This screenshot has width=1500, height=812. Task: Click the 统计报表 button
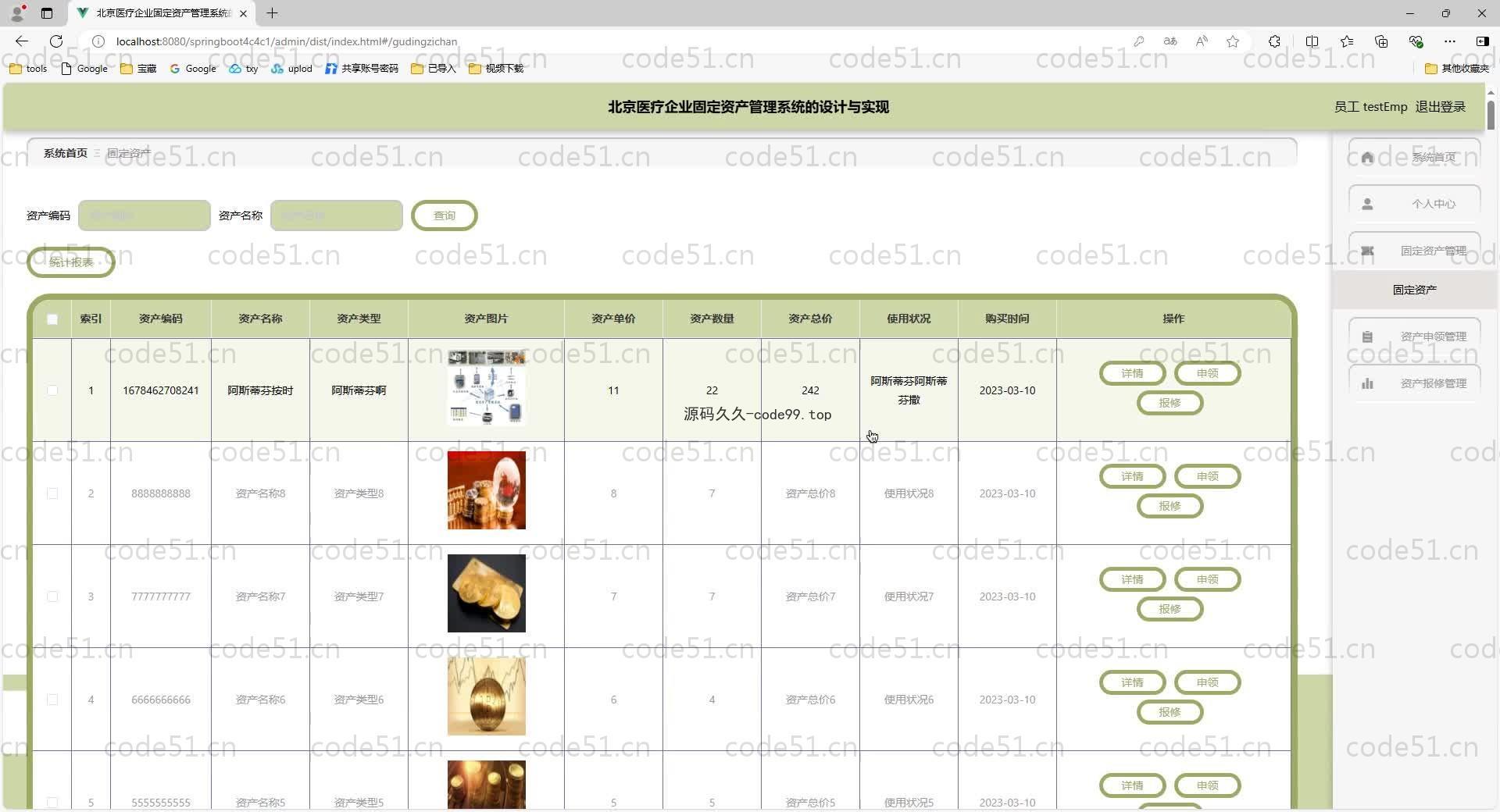tap(71, 262)
